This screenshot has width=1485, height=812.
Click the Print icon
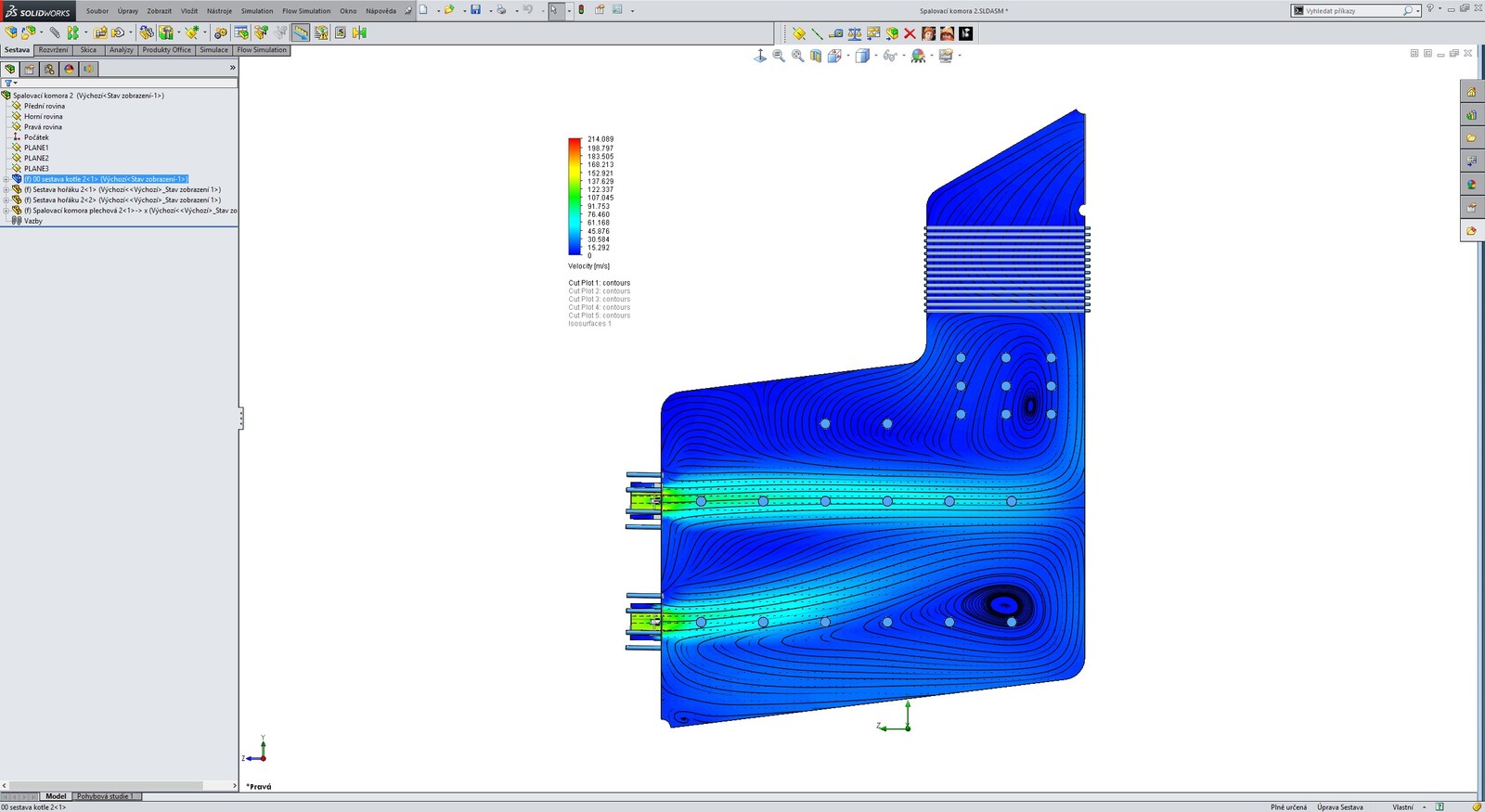click(x=501, y=9)
